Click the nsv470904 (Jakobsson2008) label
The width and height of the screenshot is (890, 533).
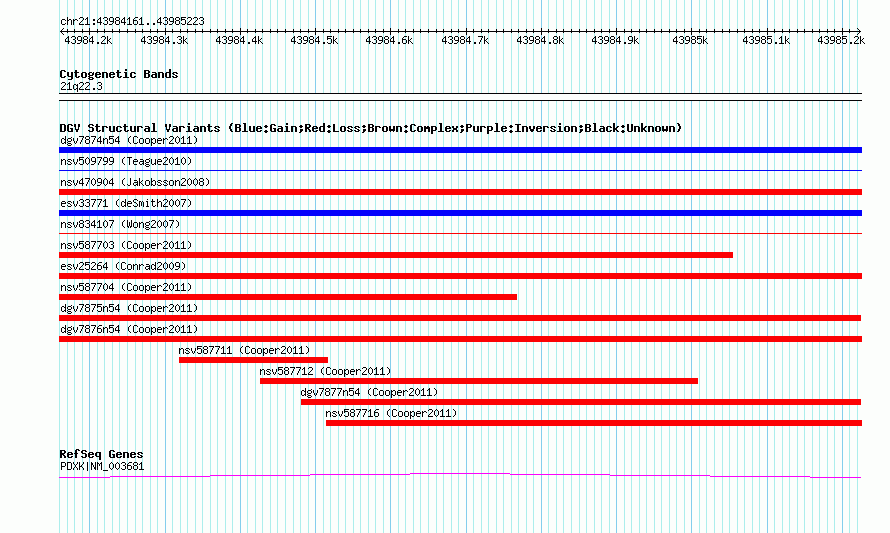135,182
